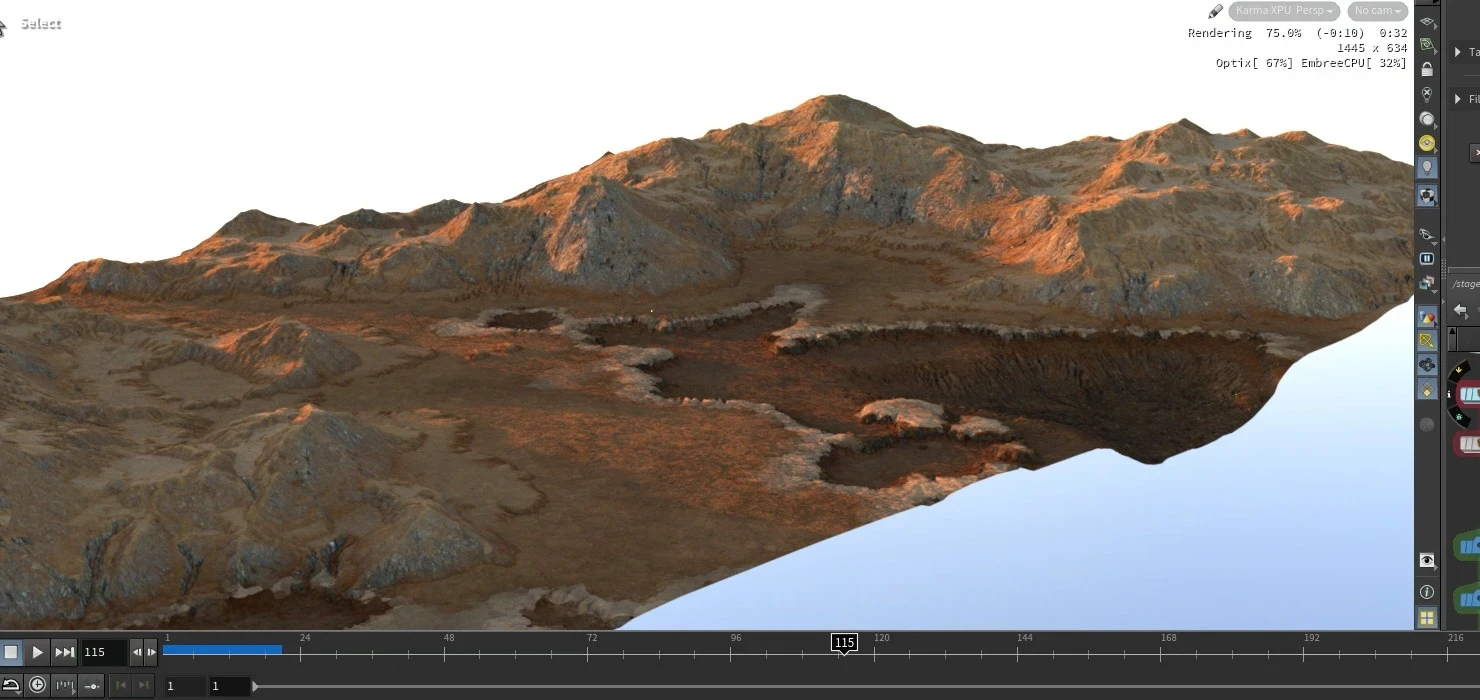Select the pencil annotation icon above viewport
Image resolution: width=1480 pixels, height=700 pixels.
[1215, 10]
